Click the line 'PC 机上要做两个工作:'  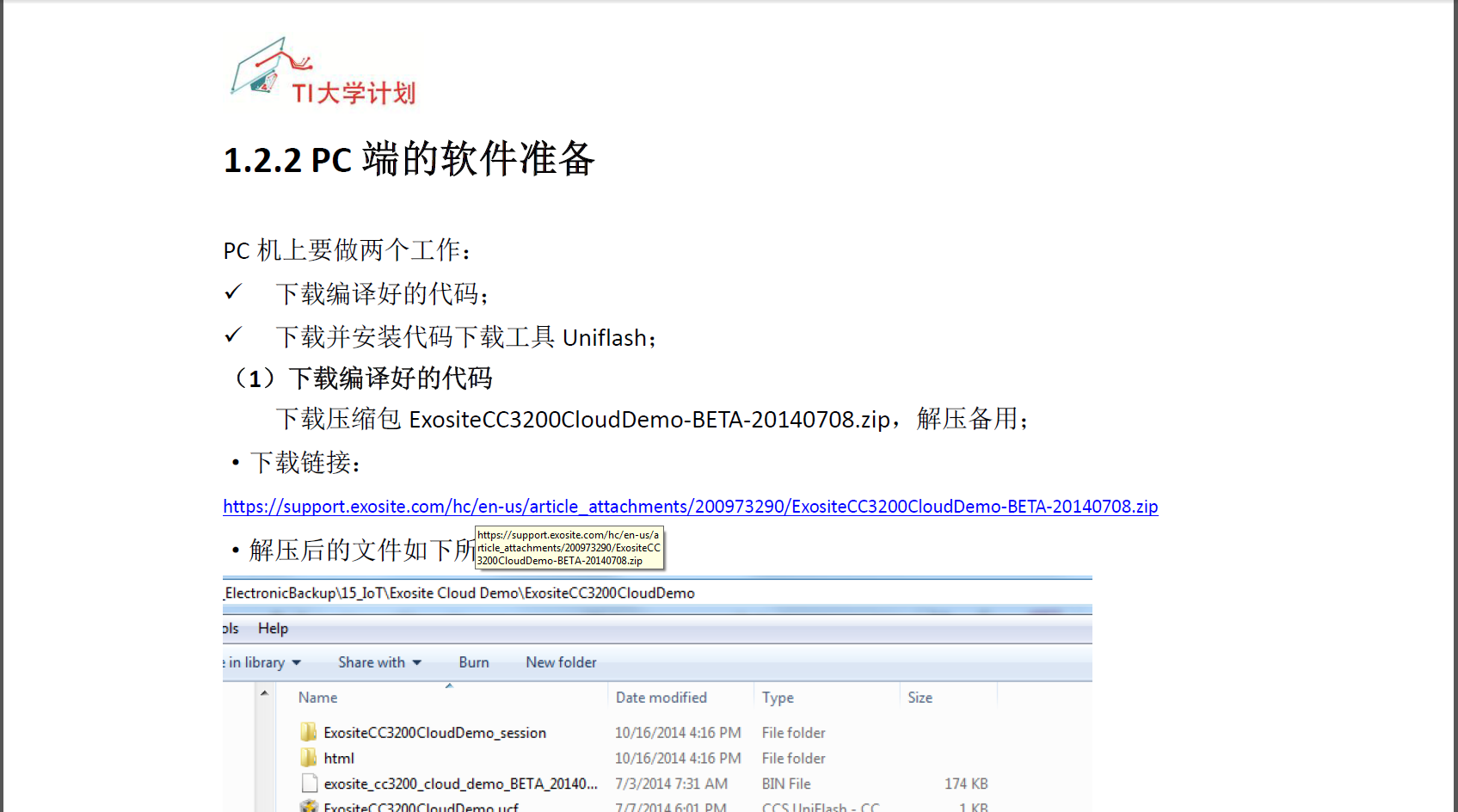click(x=348, y=250)
